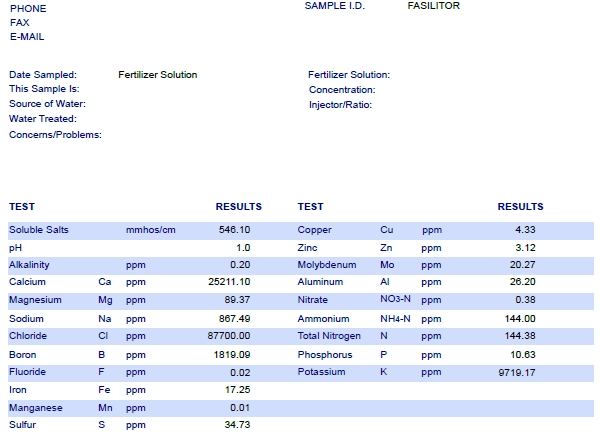The image size is (601, 440).
Task: Click the Date Sampled label
Action: pyautogui.click(x=43, y=75)
